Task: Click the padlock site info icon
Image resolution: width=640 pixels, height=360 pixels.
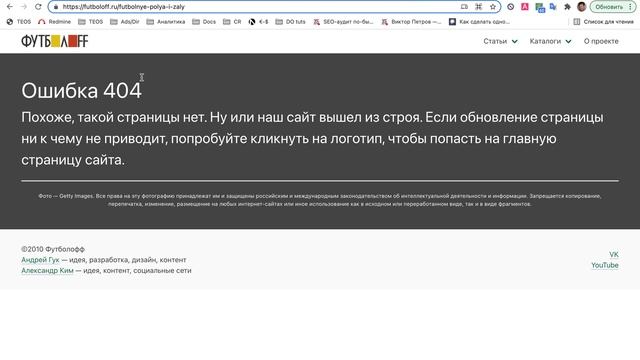Action: tap(56, 7)
